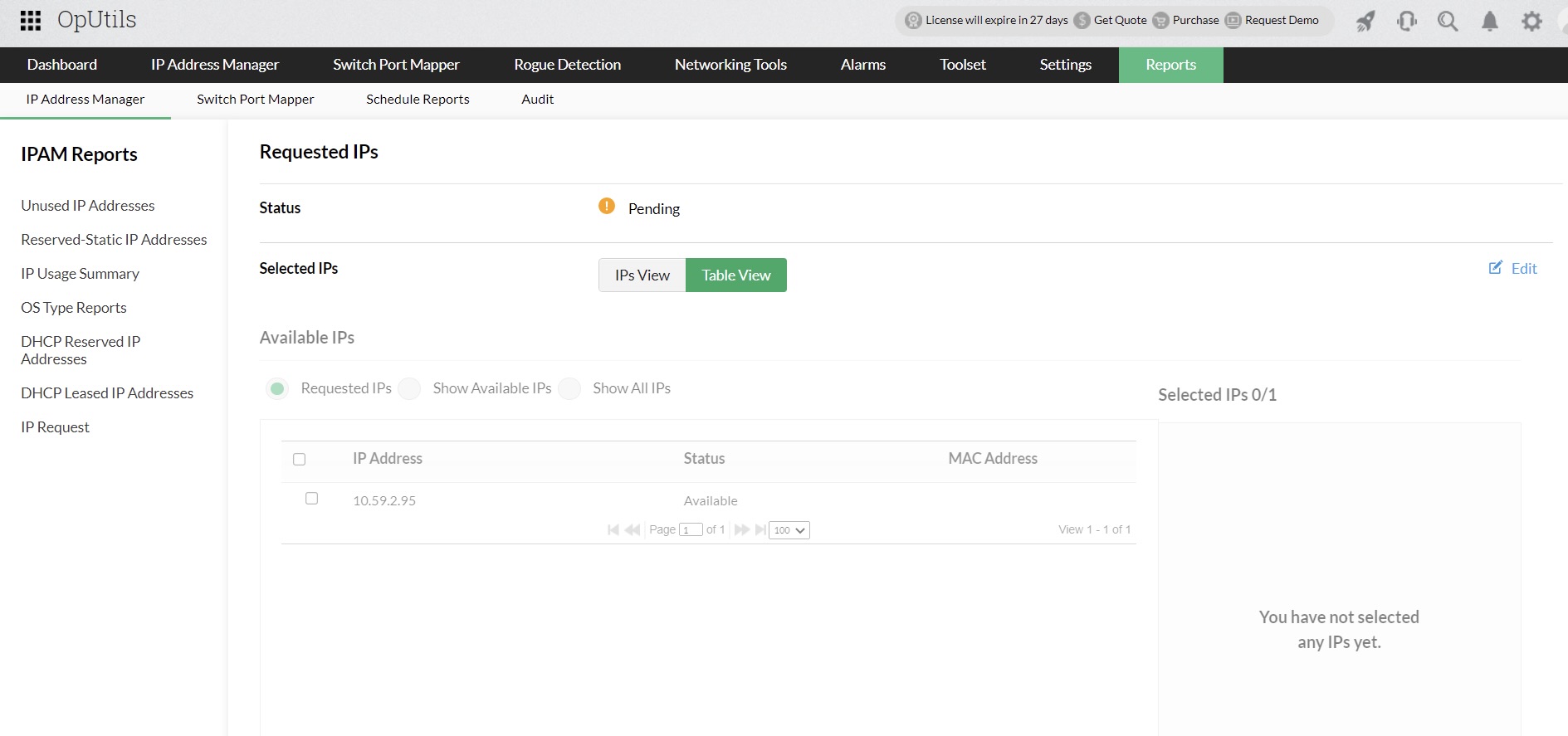This screenshot has width=1568, height=736.
Task: Open the Reserved-Static IP Addresses report
Action: coord(114,240)
